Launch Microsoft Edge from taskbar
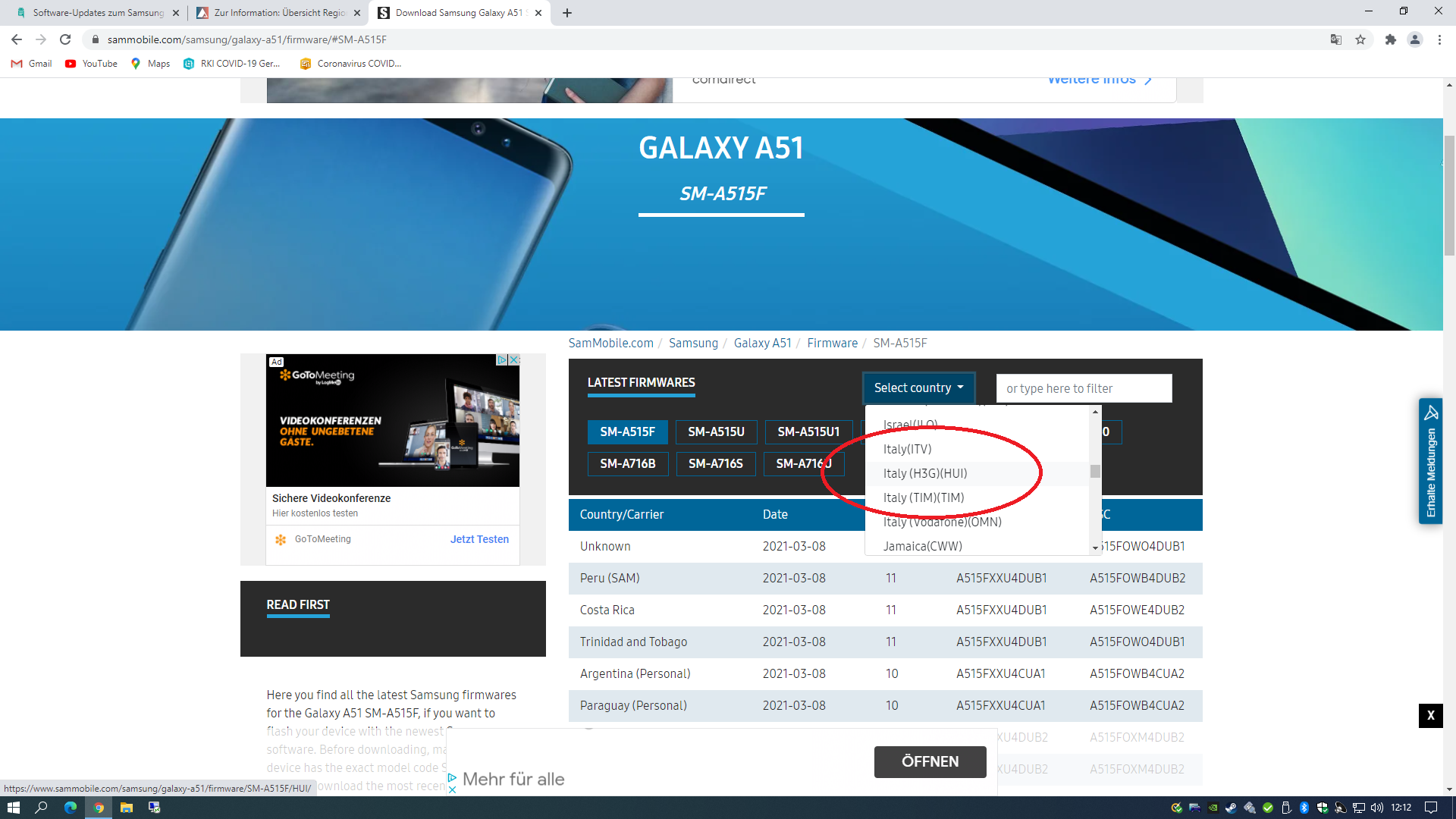Image resolution: width=1456 pixels, height=819 pixels. (x=71, y=808)
